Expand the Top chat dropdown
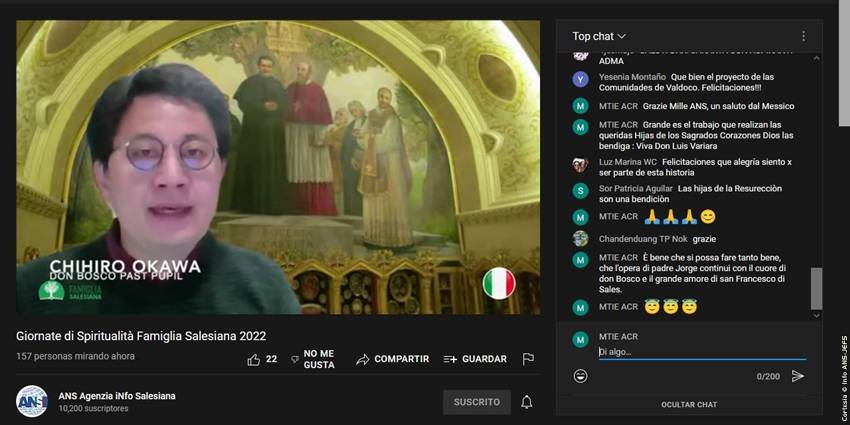This screenshot has width=850, height=425. [599, 36]
